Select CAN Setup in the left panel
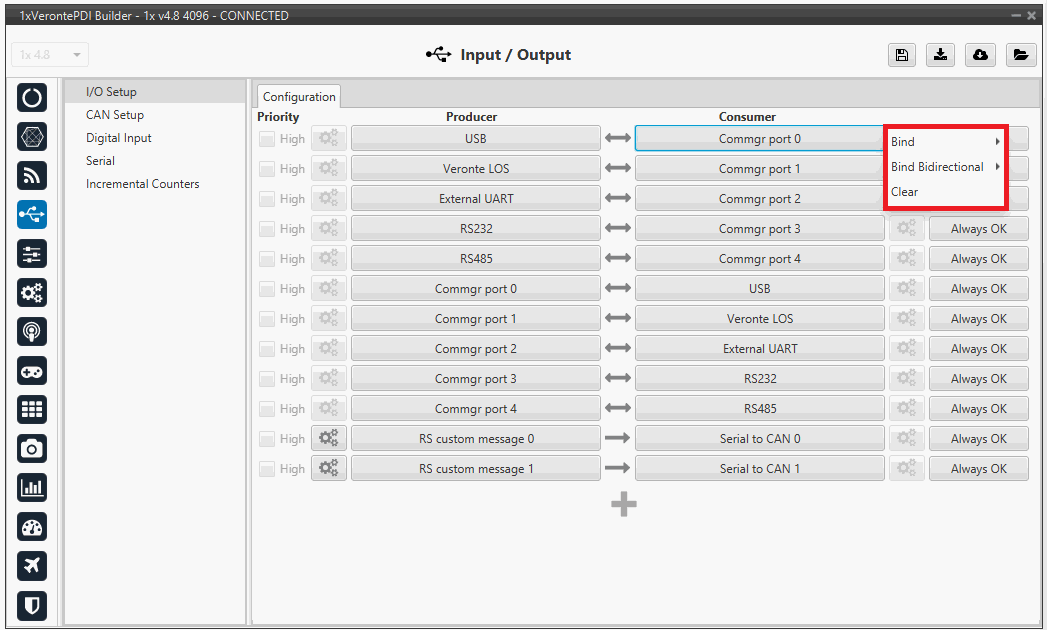 (115, 115)
